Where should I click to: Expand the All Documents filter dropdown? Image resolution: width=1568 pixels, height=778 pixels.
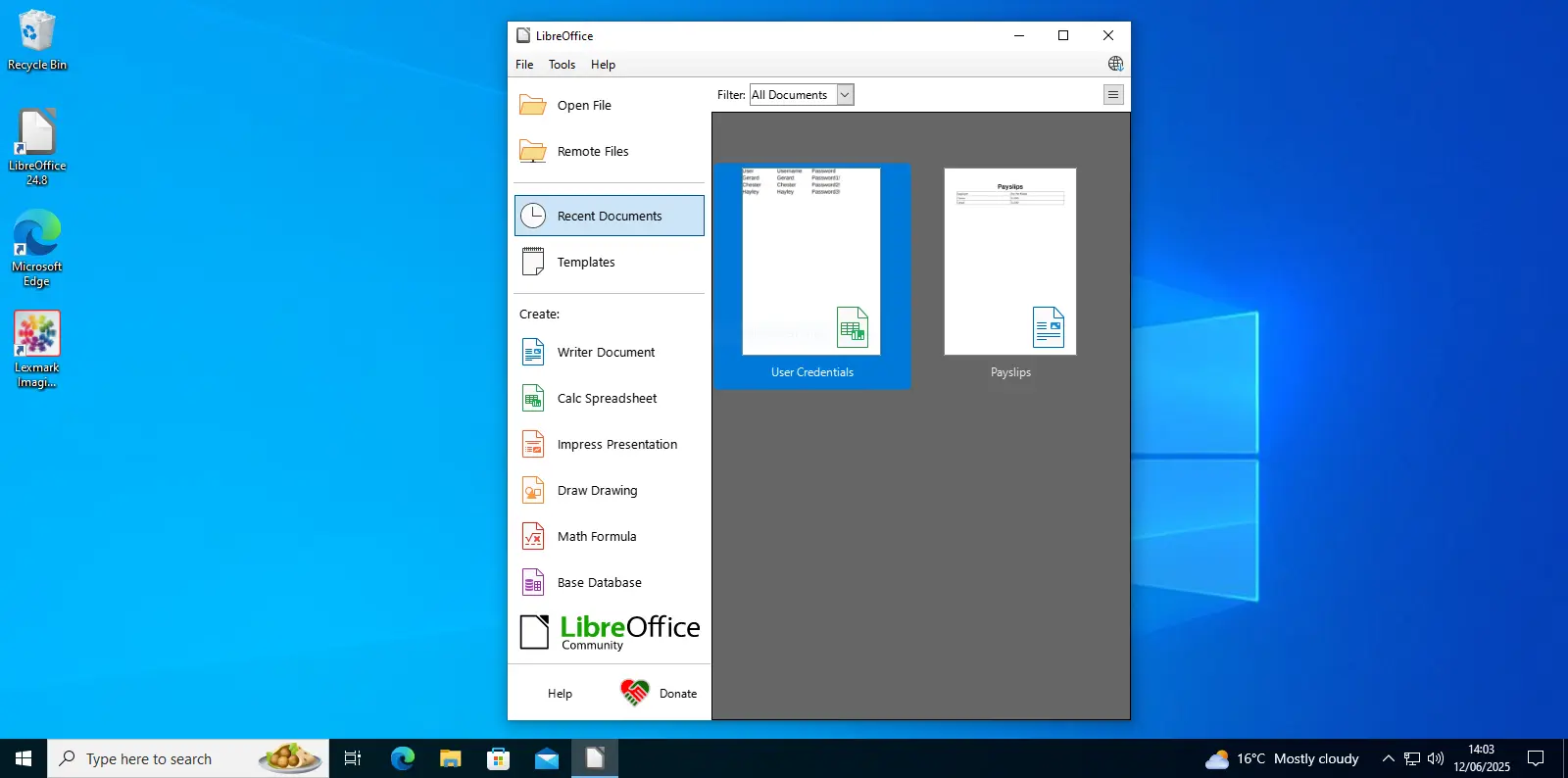coord(845,95)
